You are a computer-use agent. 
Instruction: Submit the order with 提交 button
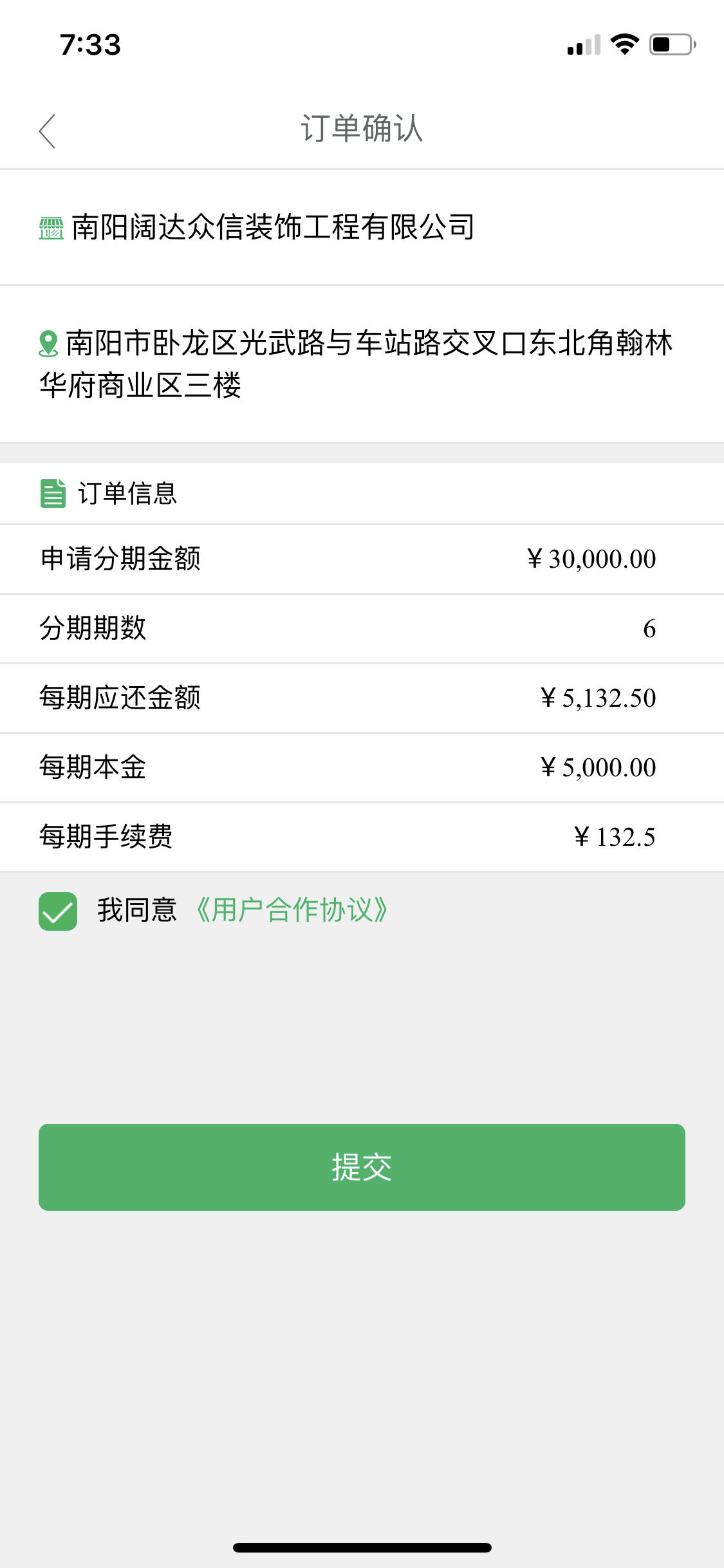coord(362,1167)
